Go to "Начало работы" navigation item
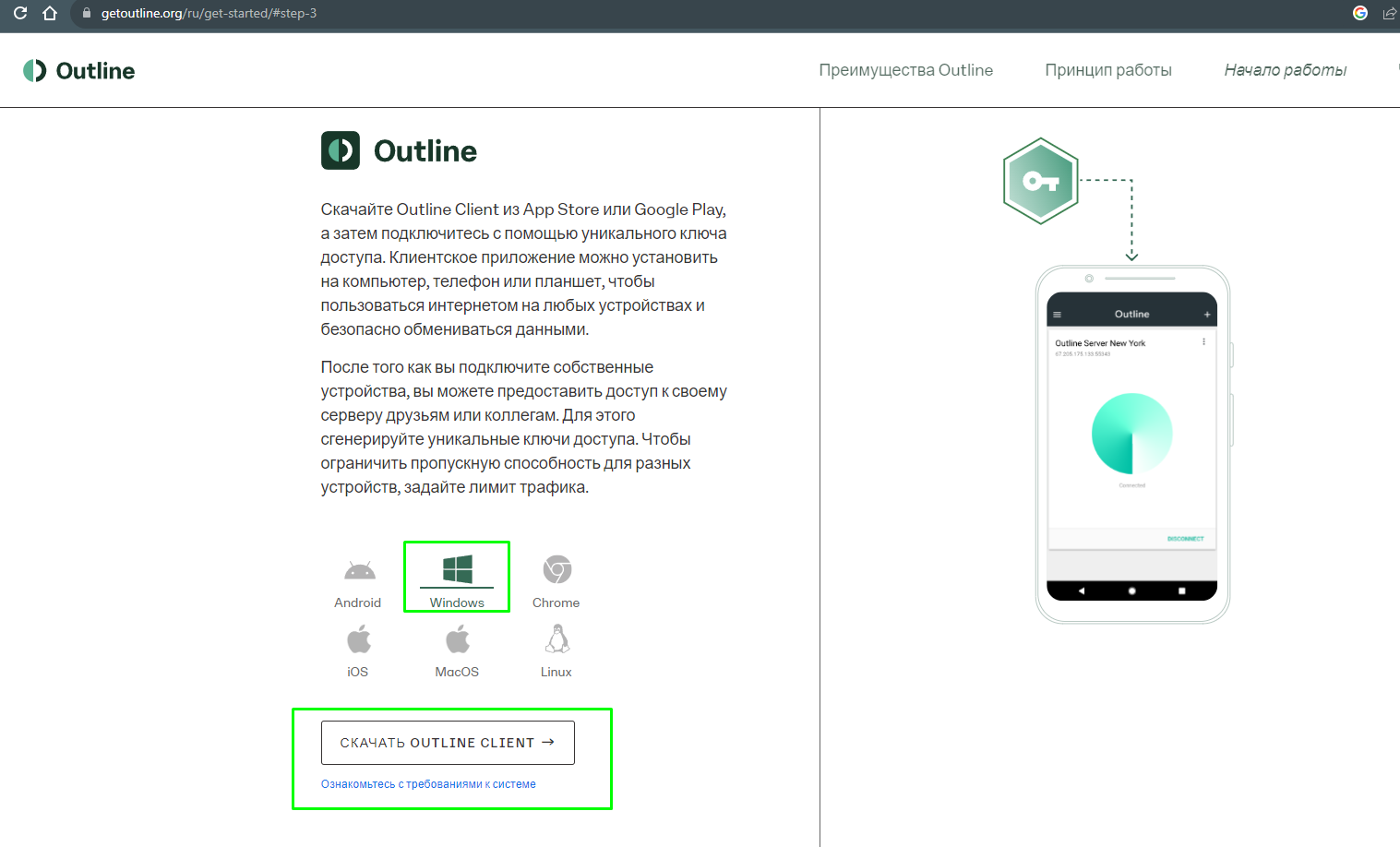The height and width of the screenshot is (847, 1400). click(1285, 70)
